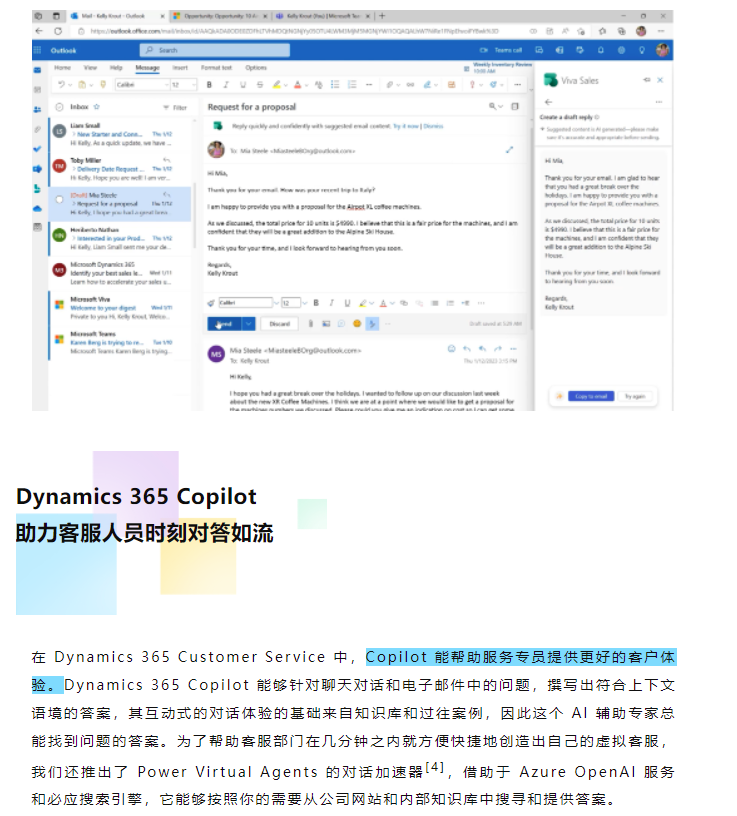Open the Send options dropdown arrow
Image resolution: width=737 pixels, height=816 pixels.
coord(249,324)
